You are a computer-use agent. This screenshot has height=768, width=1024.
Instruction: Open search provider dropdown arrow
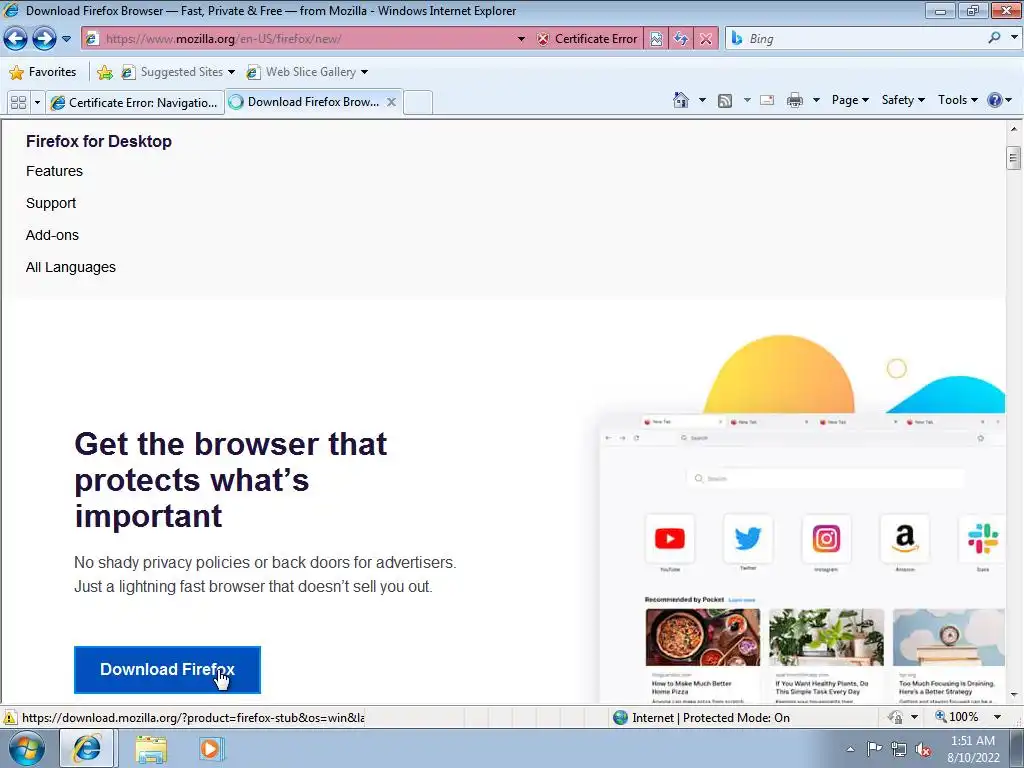(1014, 38)
